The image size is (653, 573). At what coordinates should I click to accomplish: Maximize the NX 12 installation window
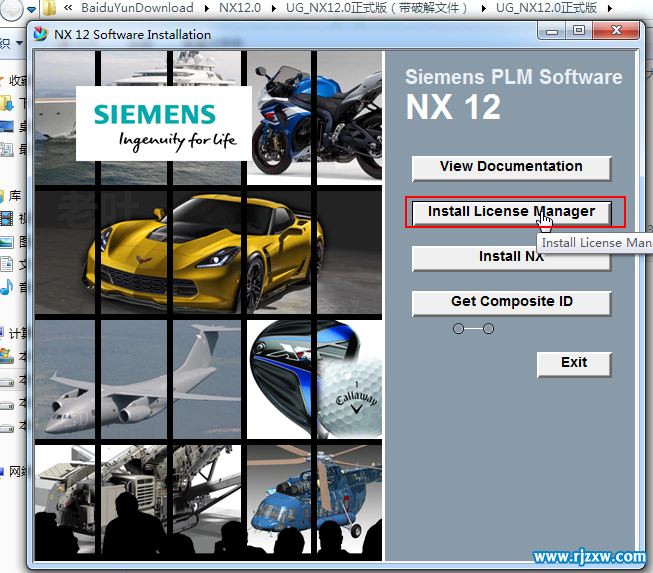pos(579,30)
